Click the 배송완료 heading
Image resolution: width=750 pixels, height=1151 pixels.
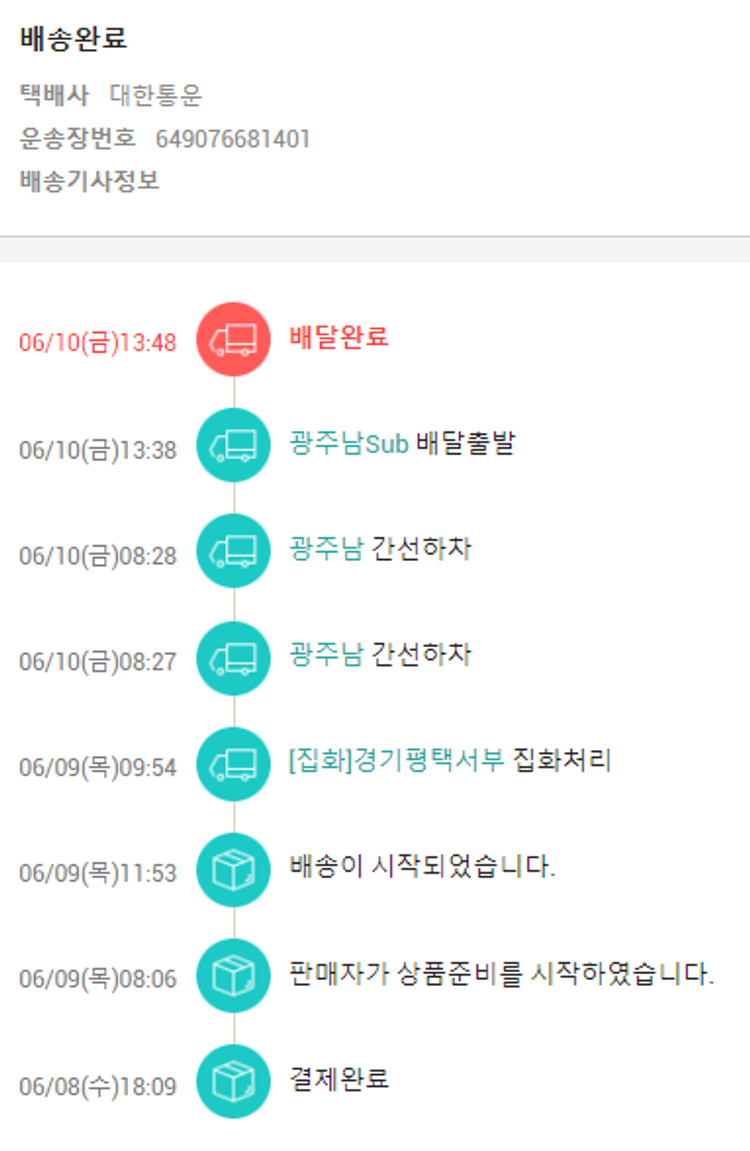point(73,40)
